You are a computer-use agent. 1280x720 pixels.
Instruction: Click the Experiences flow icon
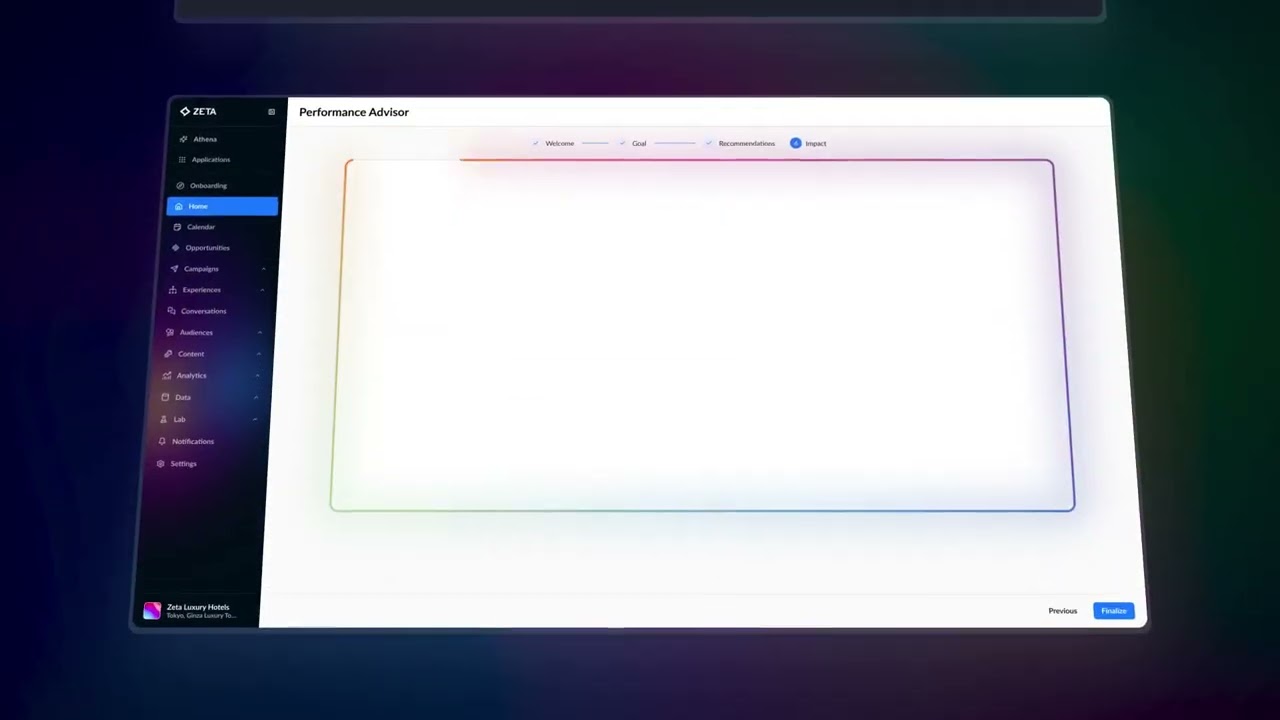point(173,290)
